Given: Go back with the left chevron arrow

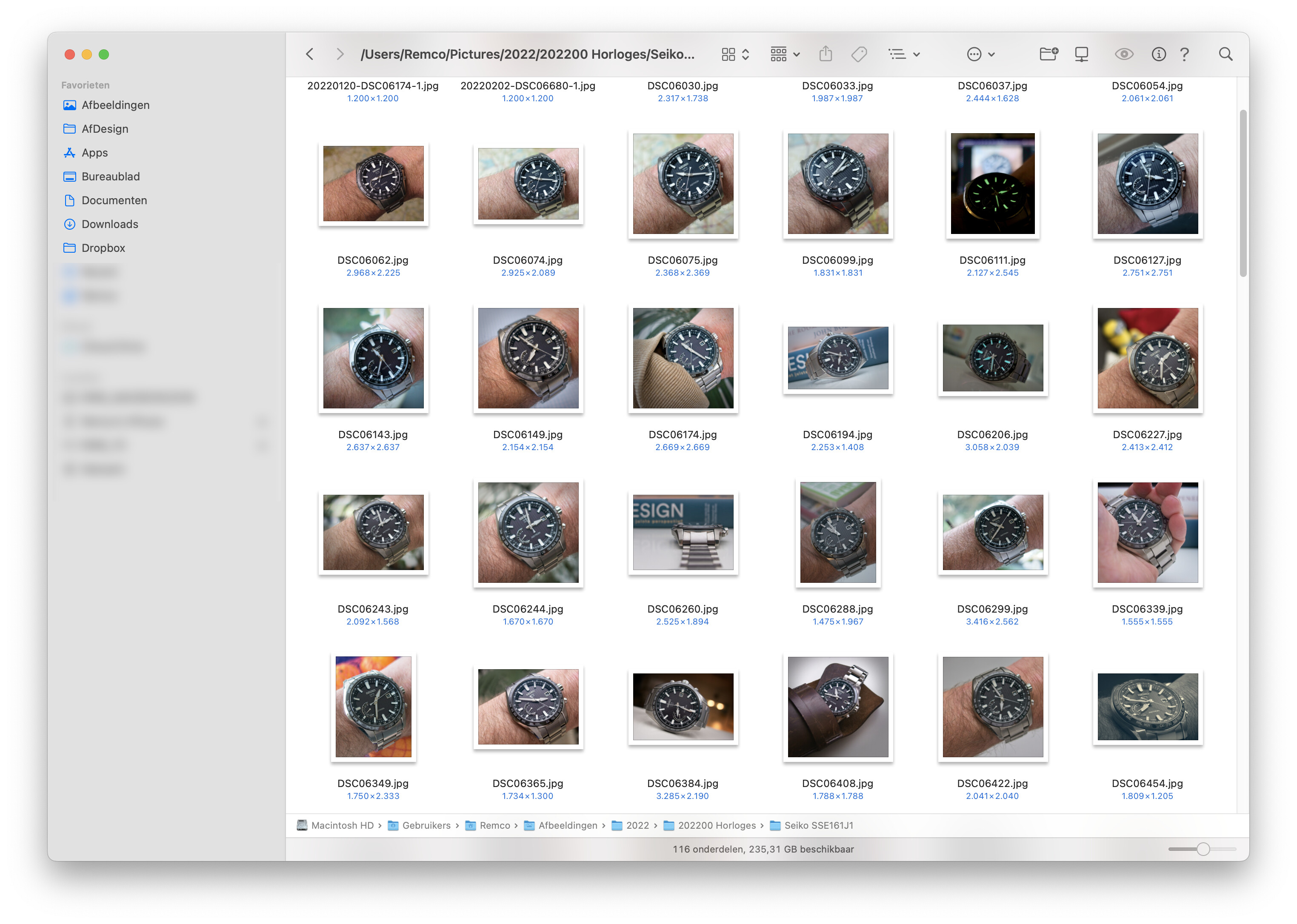Looking at the screenshot, I should pyautogui.click(x=310, y=54).
